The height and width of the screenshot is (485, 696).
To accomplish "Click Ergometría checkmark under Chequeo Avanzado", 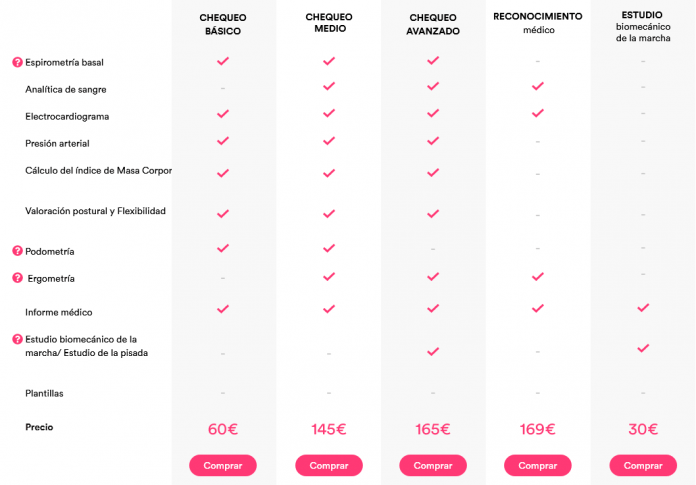I will click(433, 277).
